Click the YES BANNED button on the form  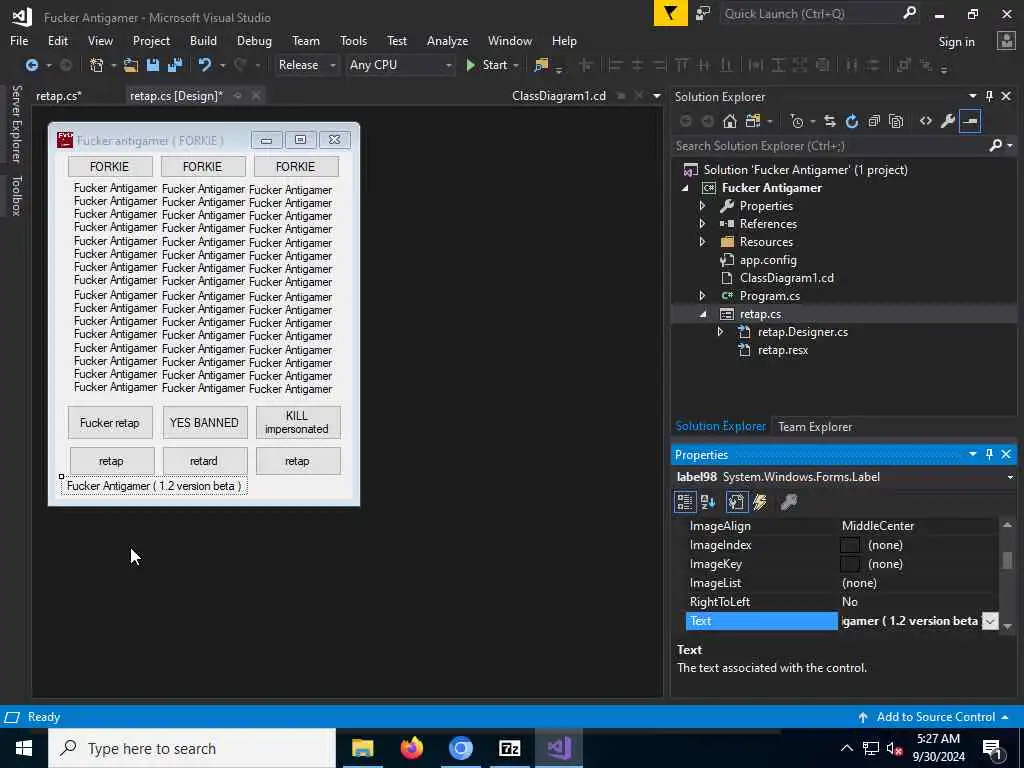(x=204, y=423)
